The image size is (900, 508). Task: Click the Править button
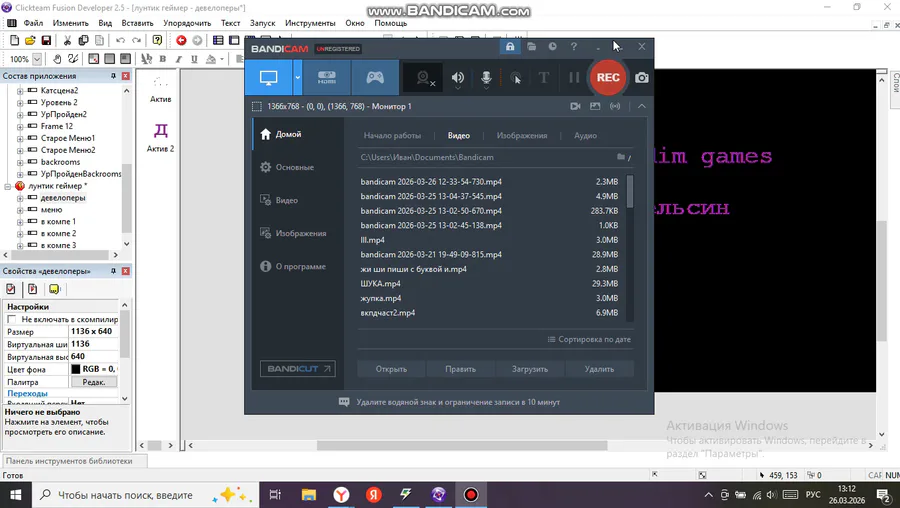tap(460, 369)
